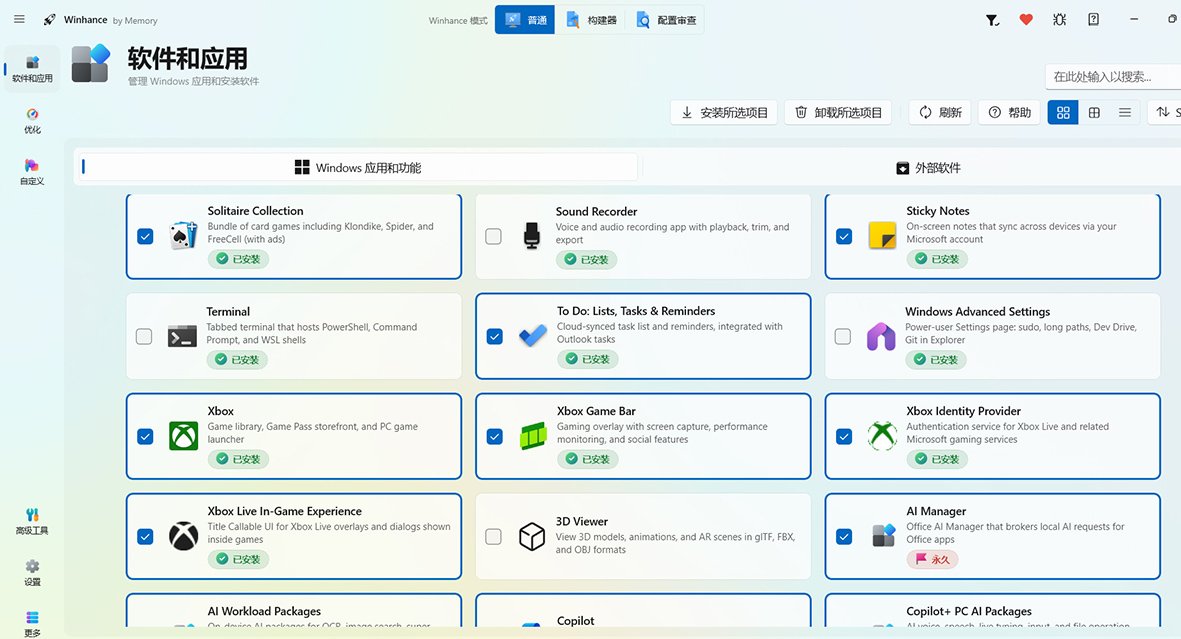Click the Solitaire Collection cards icon

coord(183,236)
